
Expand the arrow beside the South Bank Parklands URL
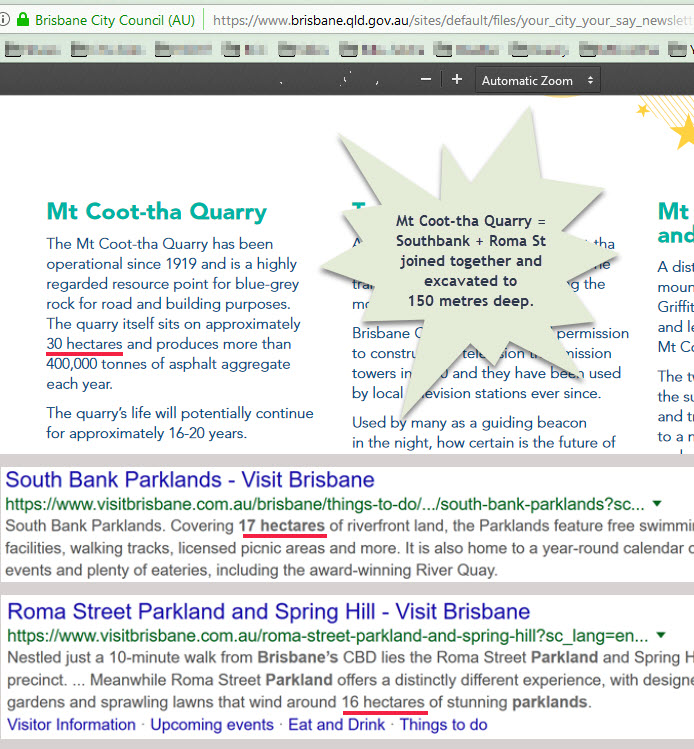pyautogui.click(x=657, y=503)
